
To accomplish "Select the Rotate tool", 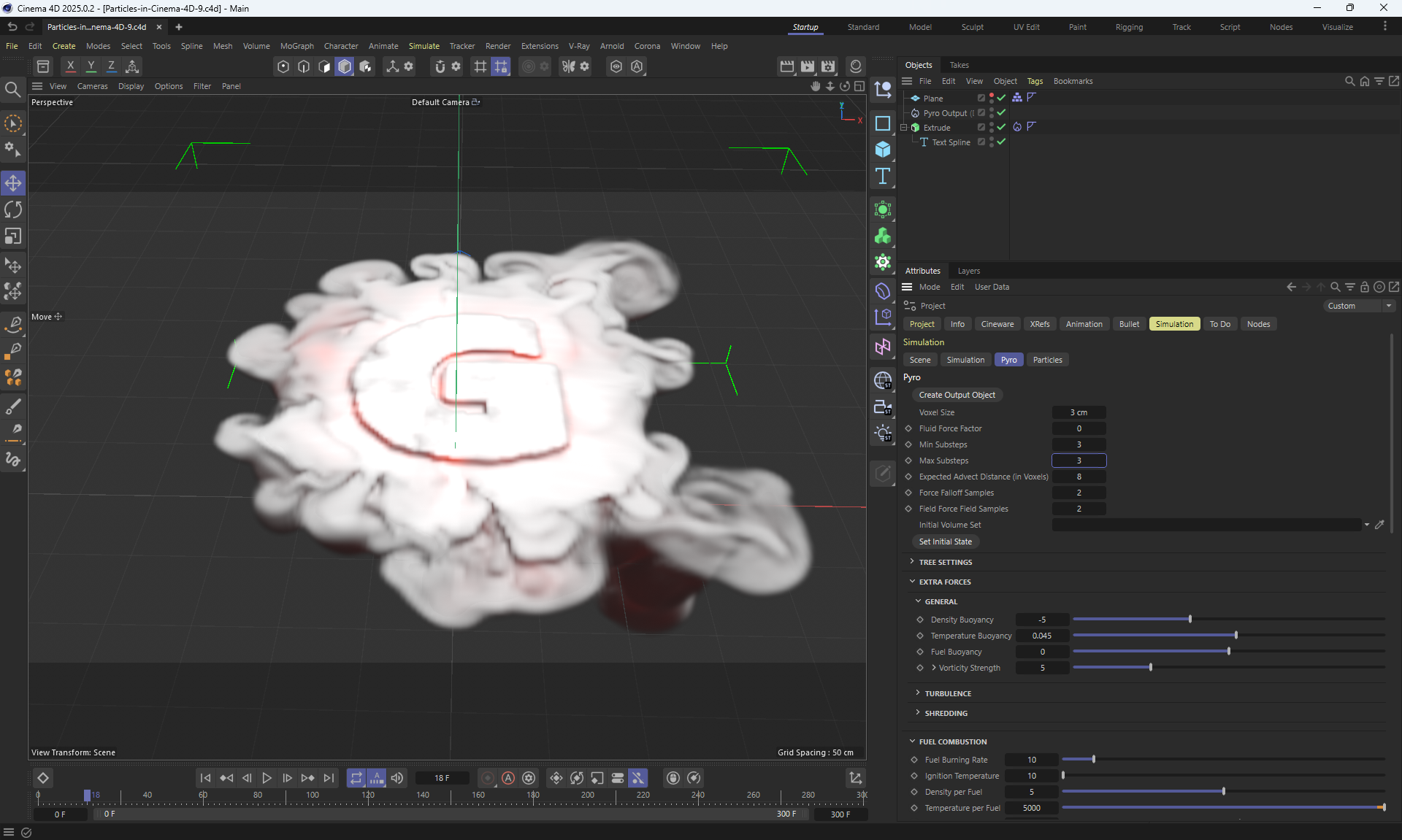I will click(13, 210).
